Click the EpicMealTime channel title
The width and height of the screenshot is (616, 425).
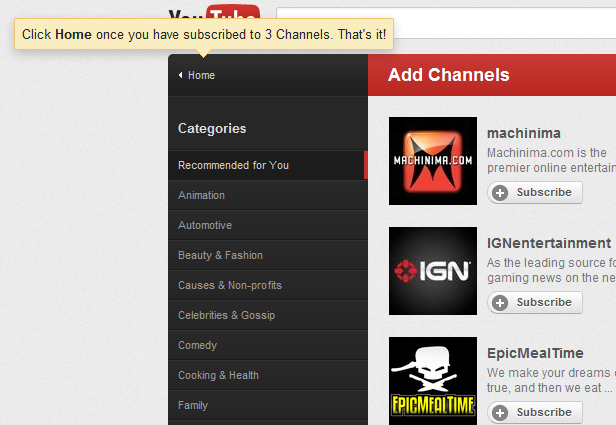click(535, 353)
